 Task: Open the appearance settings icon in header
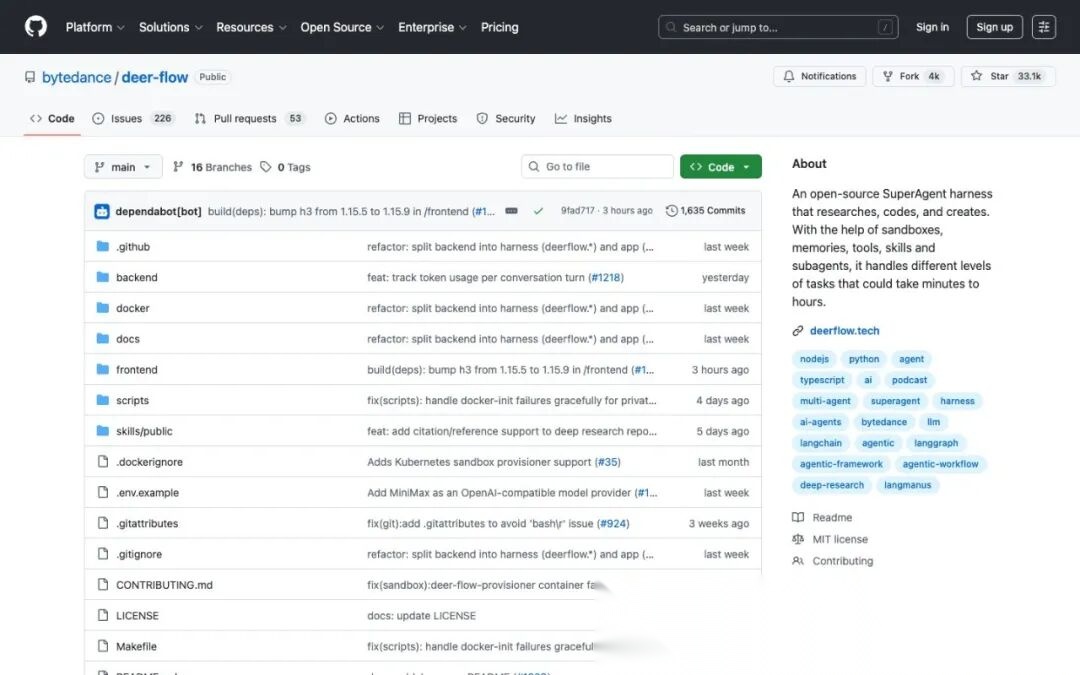[1043, 28]
